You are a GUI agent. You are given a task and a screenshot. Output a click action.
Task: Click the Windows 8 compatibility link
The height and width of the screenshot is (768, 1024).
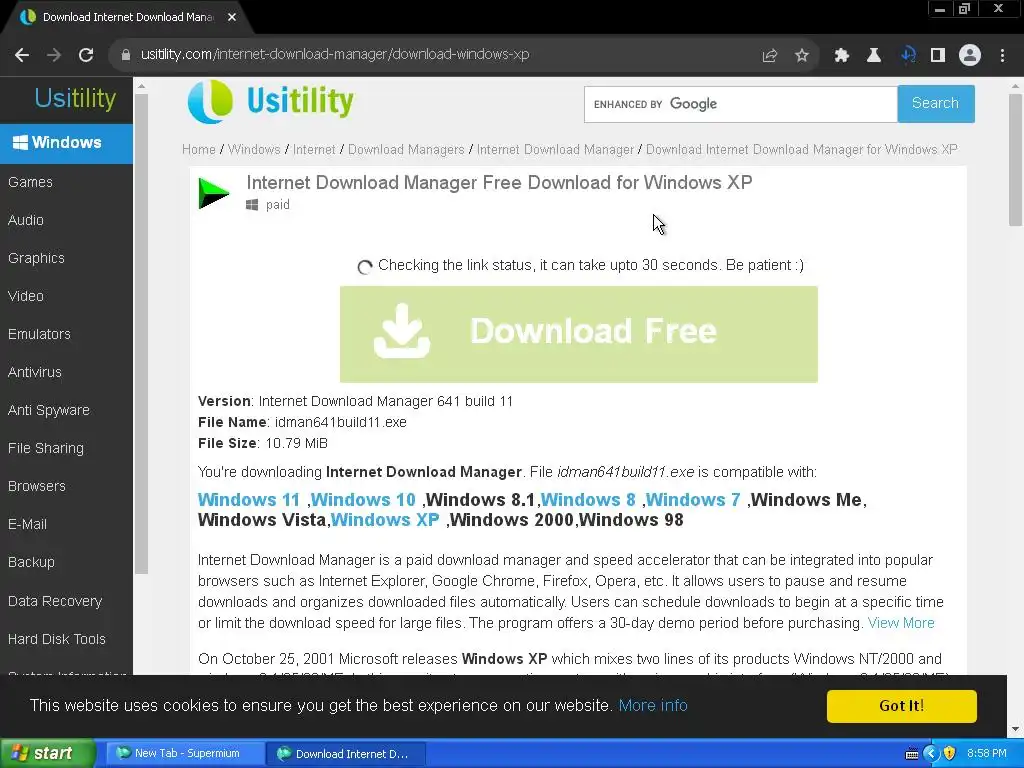coord(588,500)
